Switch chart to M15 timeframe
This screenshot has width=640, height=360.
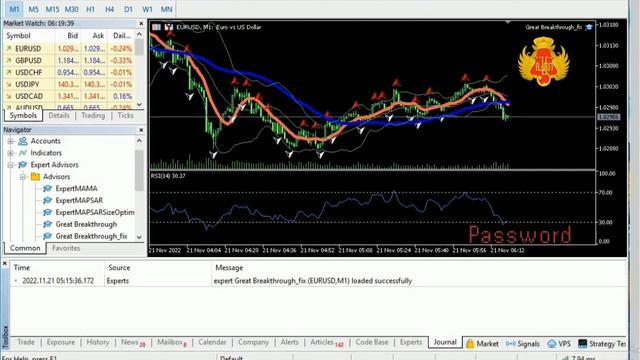click(52, 9)
